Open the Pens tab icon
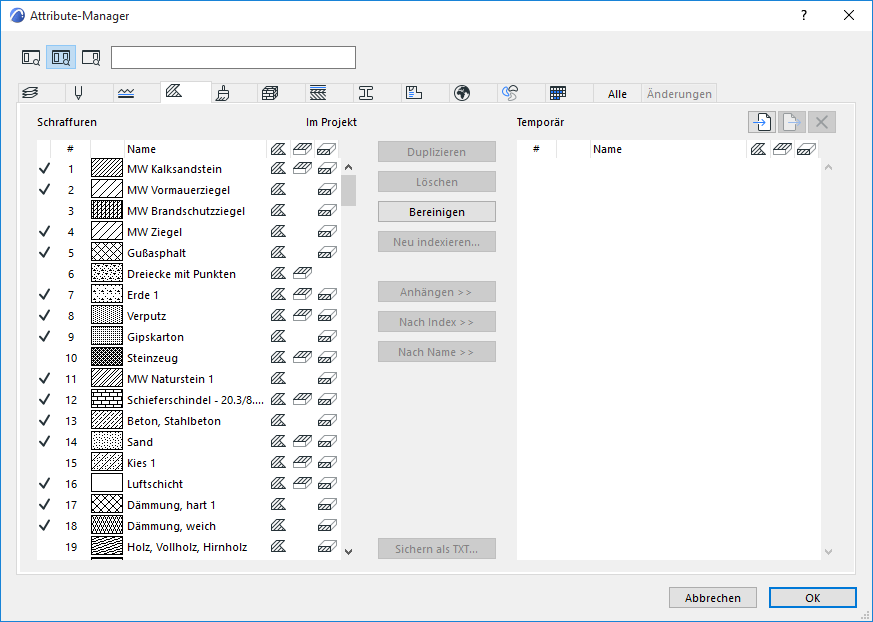Viewport: 873px width, 622px height. pos(78,93)
